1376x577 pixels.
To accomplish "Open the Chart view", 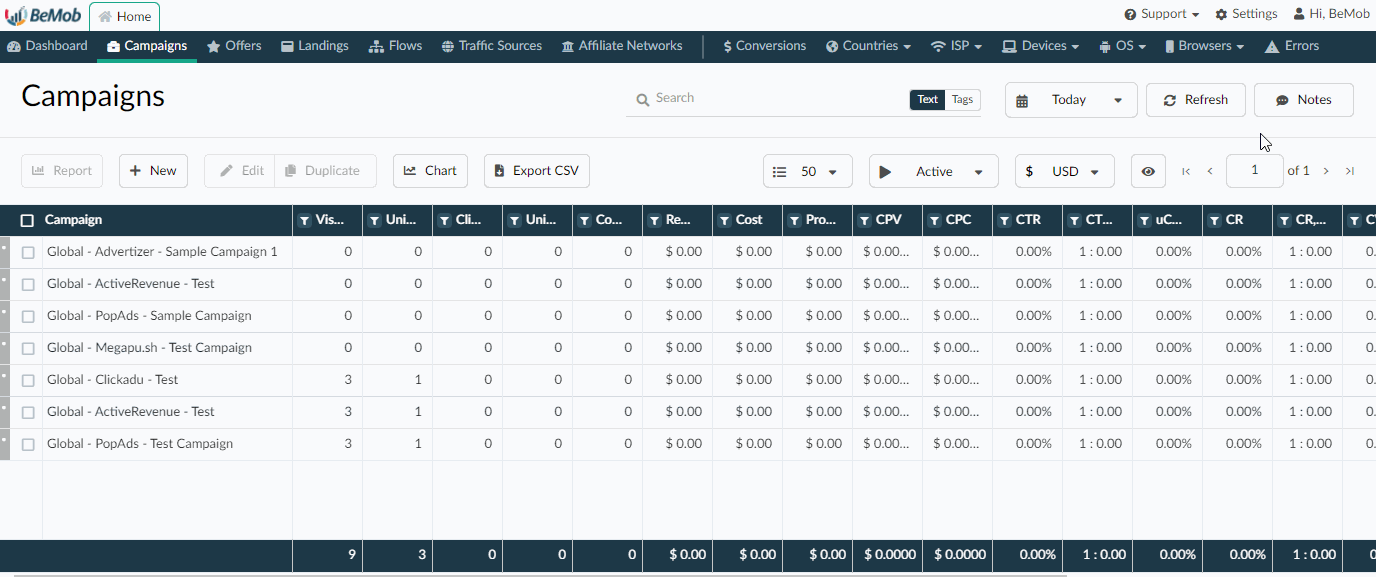I will (x=430, y=171).
